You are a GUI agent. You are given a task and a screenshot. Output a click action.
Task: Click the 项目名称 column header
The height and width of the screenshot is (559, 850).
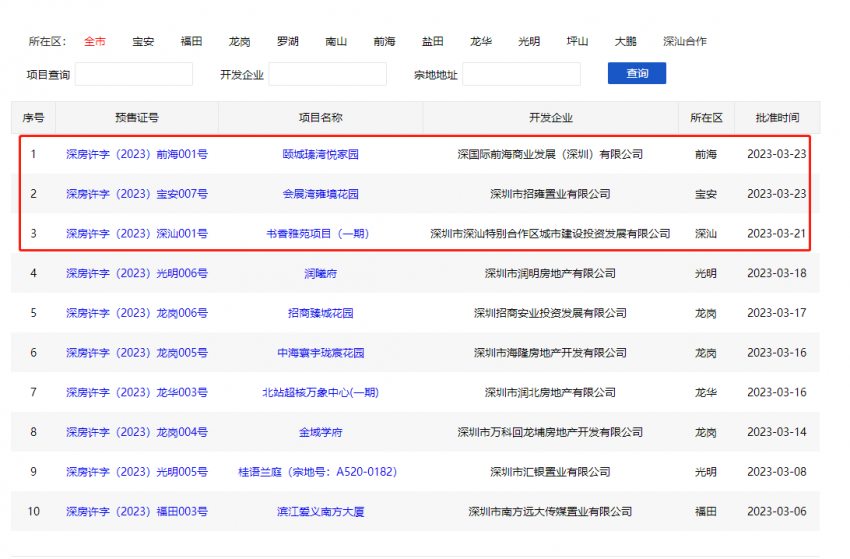[x=320, y=118]
